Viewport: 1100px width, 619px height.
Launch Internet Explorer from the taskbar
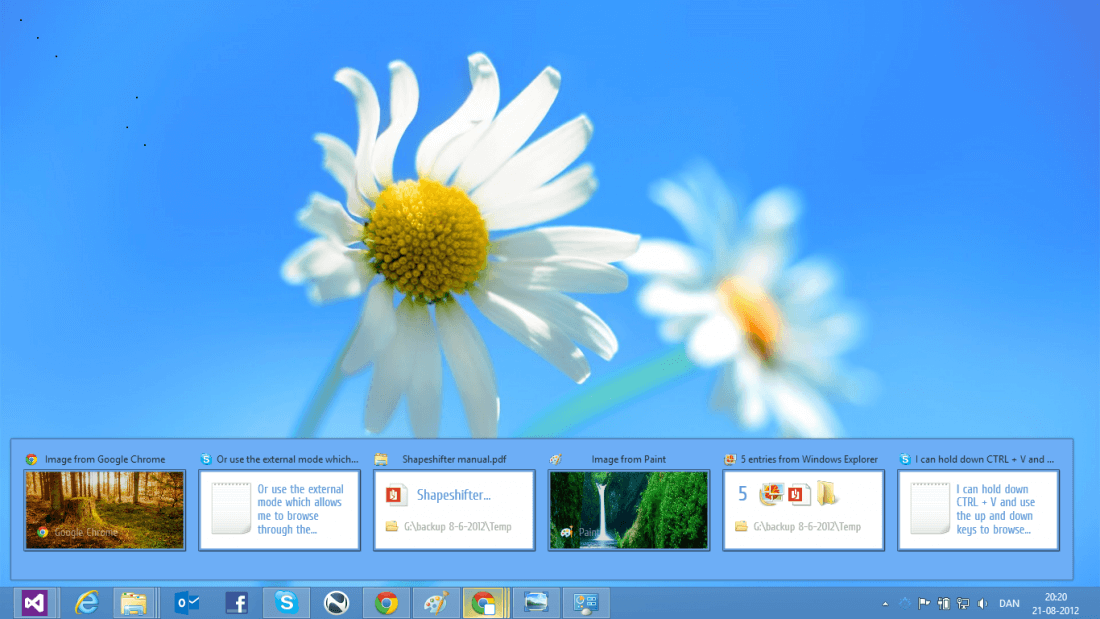pyautogui.click(x=87, y=603)
